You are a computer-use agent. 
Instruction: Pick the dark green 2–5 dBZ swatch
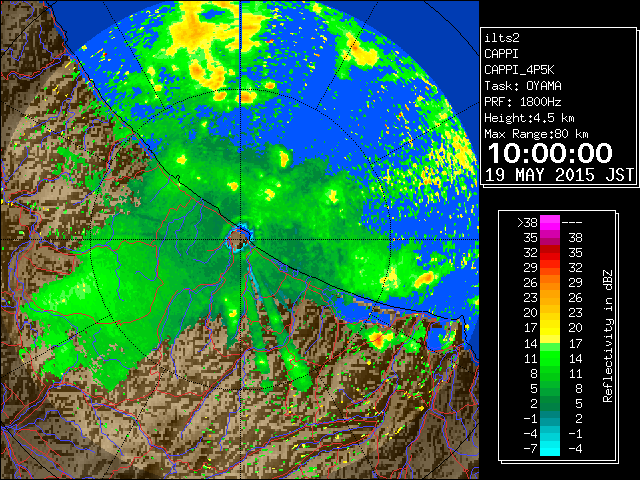click(x=550, y=403)
